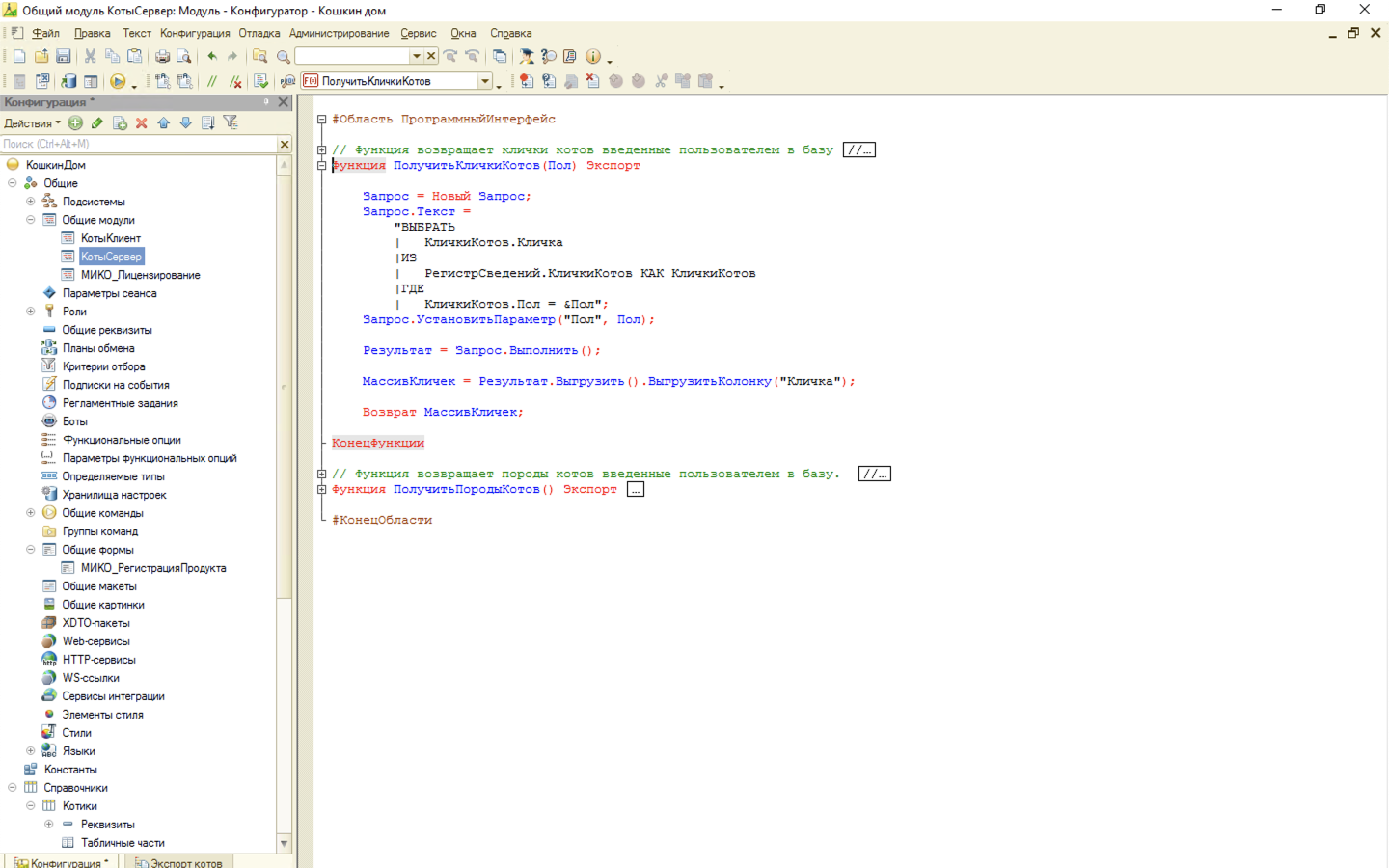Open the Действия dropdown menu
Image resolution: width=1389 pixels, height=868 pixels.
click(x=32, y=123)
